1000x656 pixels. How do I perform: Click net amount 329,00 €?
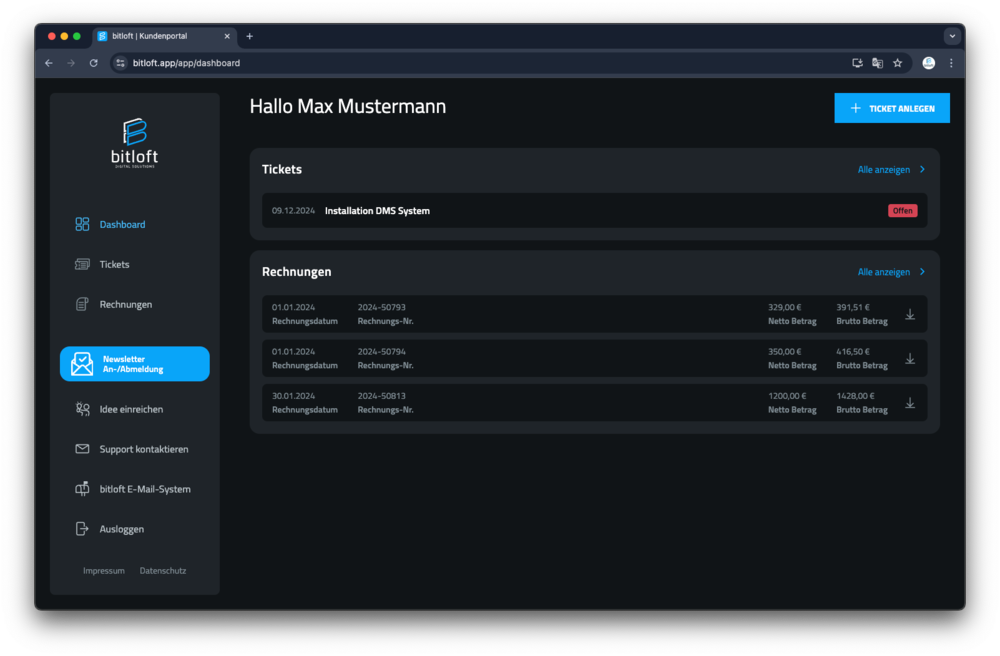(784, 307)
